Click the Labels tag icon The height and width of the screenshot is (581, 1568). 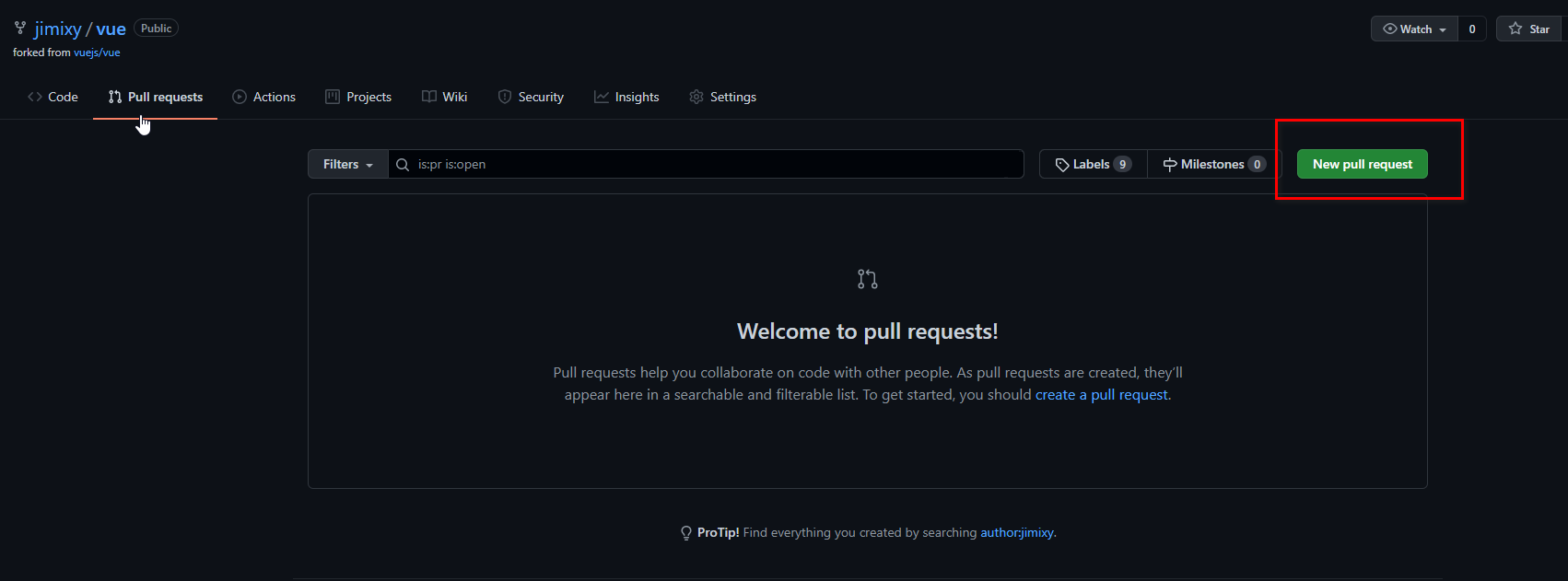[1062, 165]
